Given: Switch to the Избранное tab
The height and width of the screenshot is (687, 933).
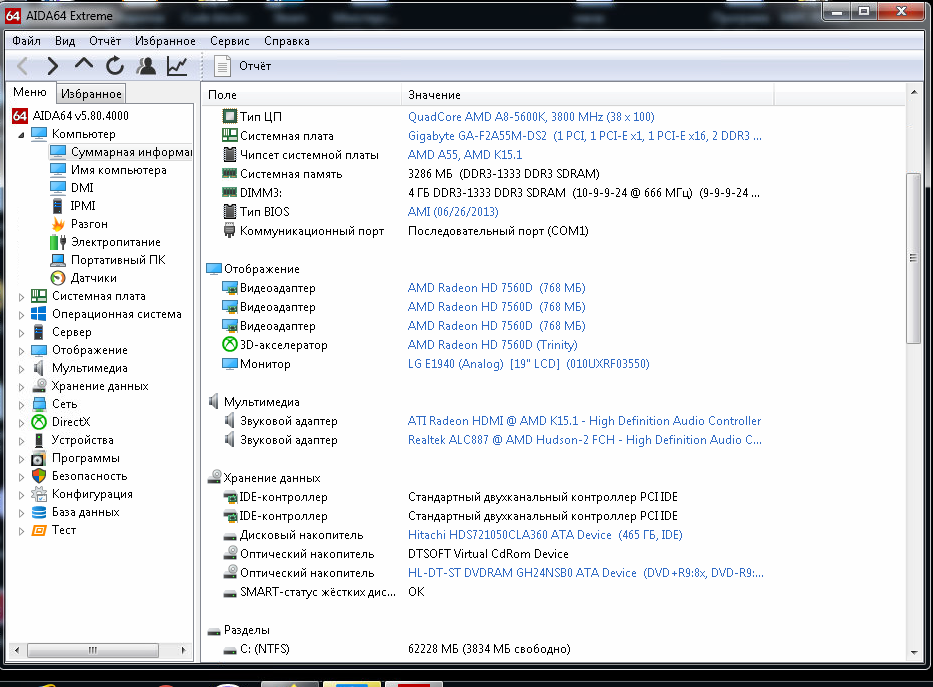Looking at the screenshot, I should pos(91,94).
